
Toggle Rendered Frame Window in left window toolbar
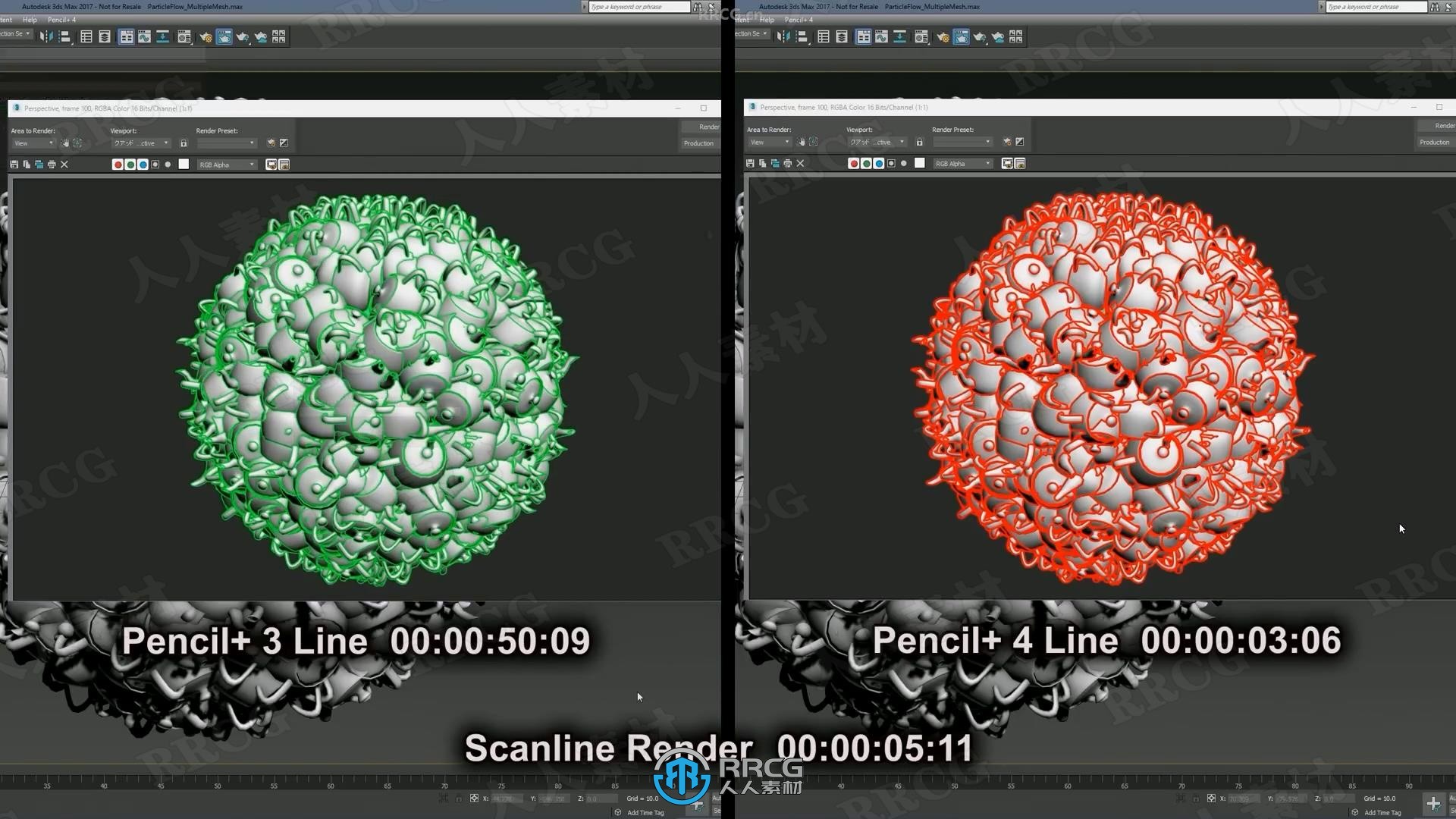click(x=224, y=36)
